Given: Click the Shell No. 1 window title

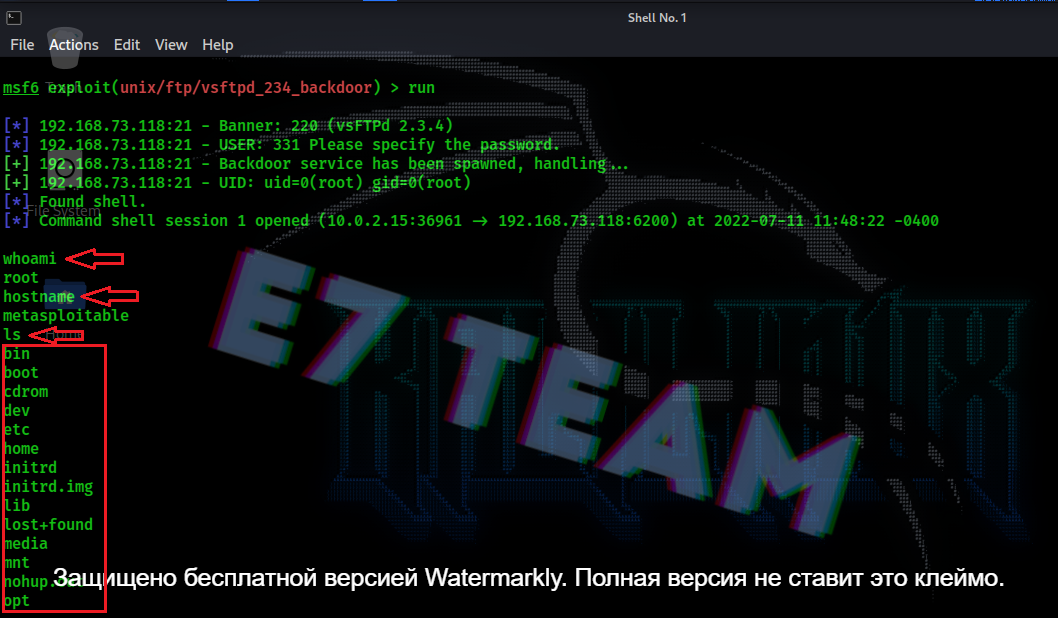Looking at the screenshot, I should click(657, 18).
